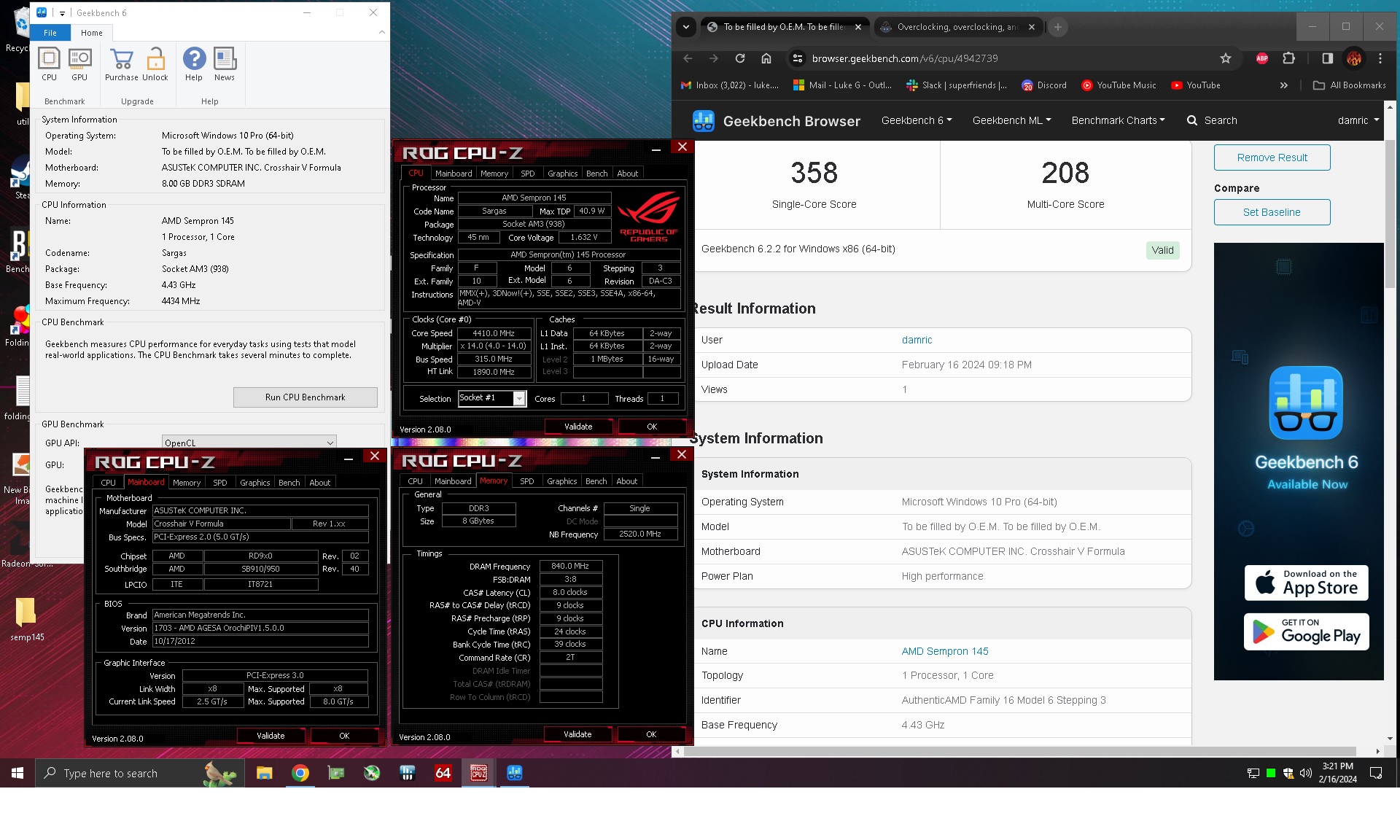This screenshot has height=840, width=1400.
Task: Open Chrome three-dot menu
Action: [x=1380, y=58]
